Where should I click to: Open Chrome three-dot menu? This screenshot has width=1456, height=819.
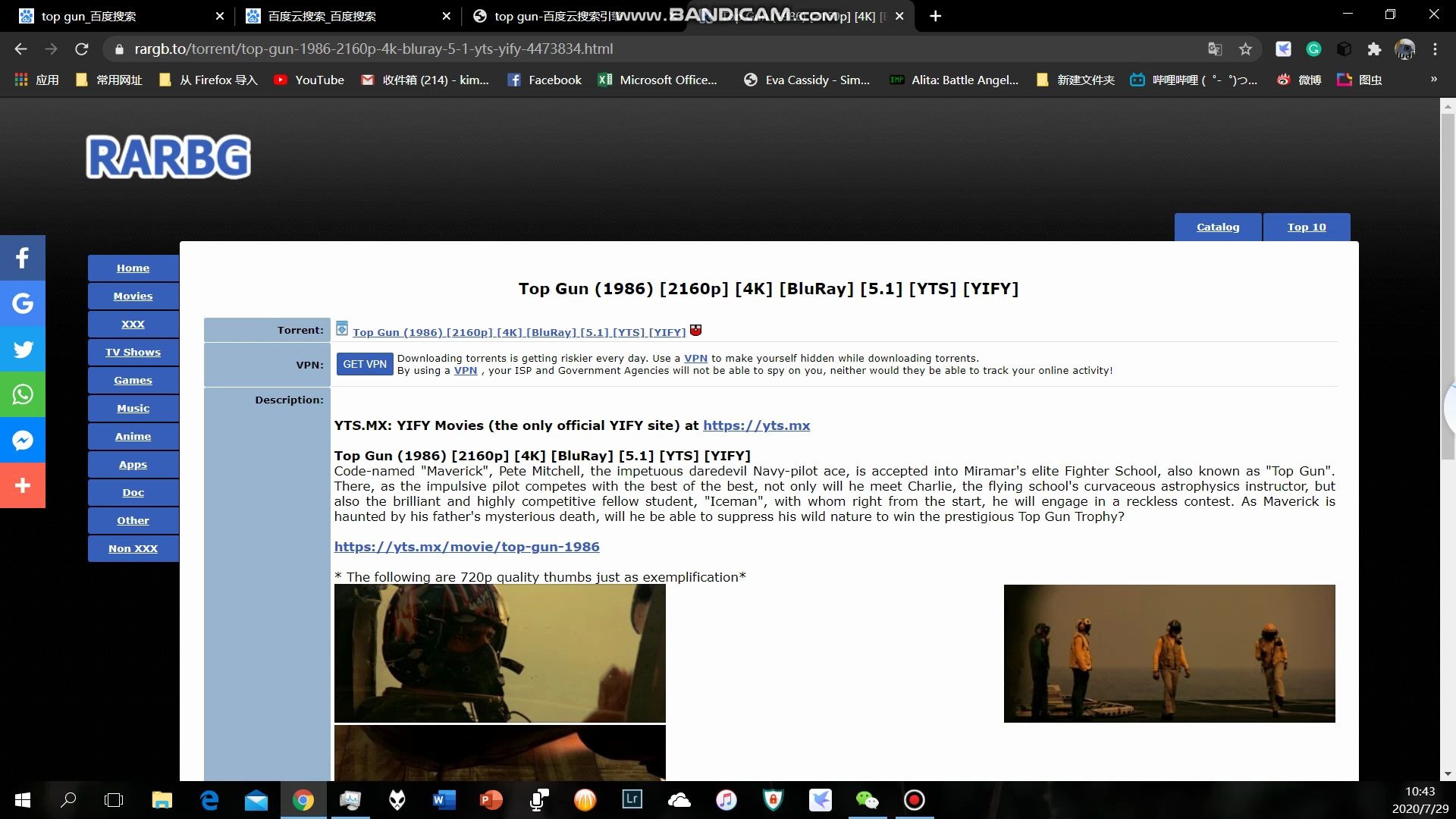click(x=1435, y=49)
